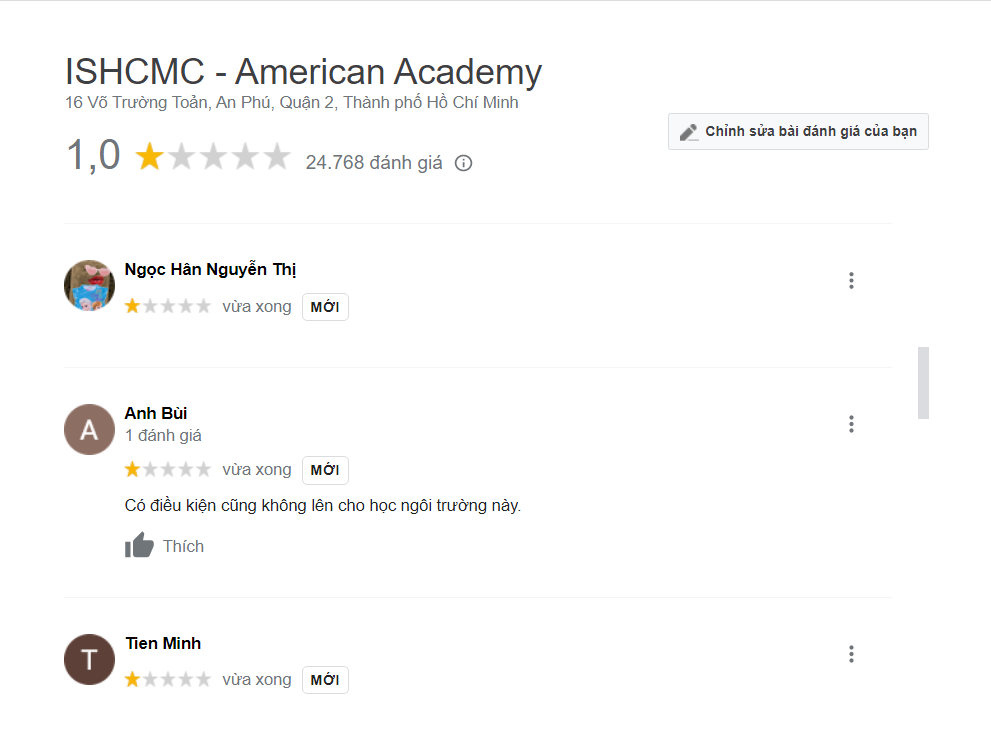Viewport: 991px width, 750px height.
Task: Open three-dot menu for Anh Bùi's review
Action: (851, 424)
